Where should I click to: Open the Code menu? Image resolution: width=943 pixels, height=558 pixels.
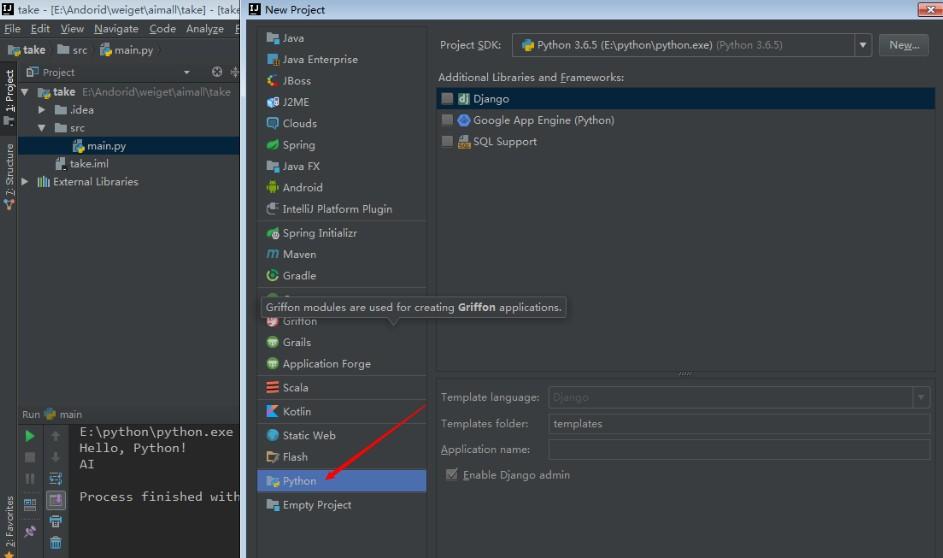click(x=162, y=29)
